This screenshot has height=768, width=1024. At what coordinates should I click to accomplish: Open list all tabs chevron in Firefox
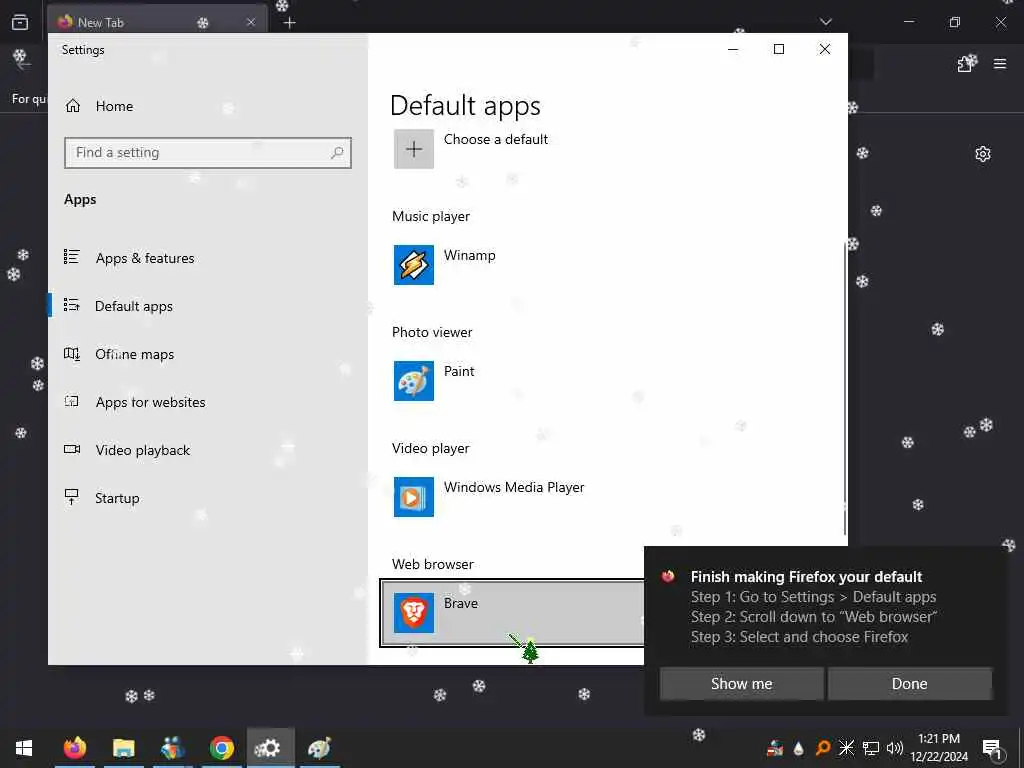(x=826, y=22)
